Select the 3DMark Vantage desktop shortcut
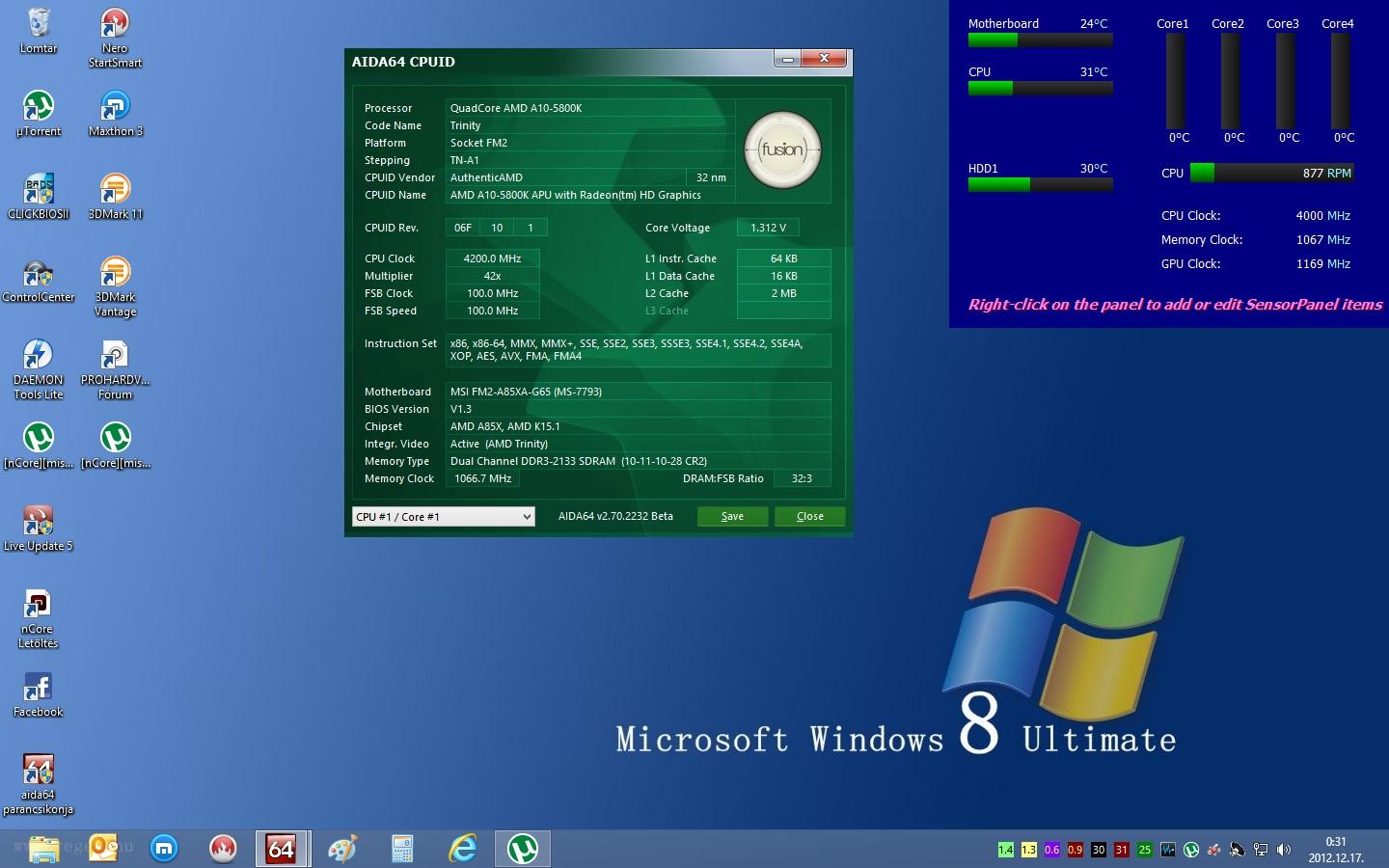The height and width of the screenshot is (868, 1389). (115, 286)
